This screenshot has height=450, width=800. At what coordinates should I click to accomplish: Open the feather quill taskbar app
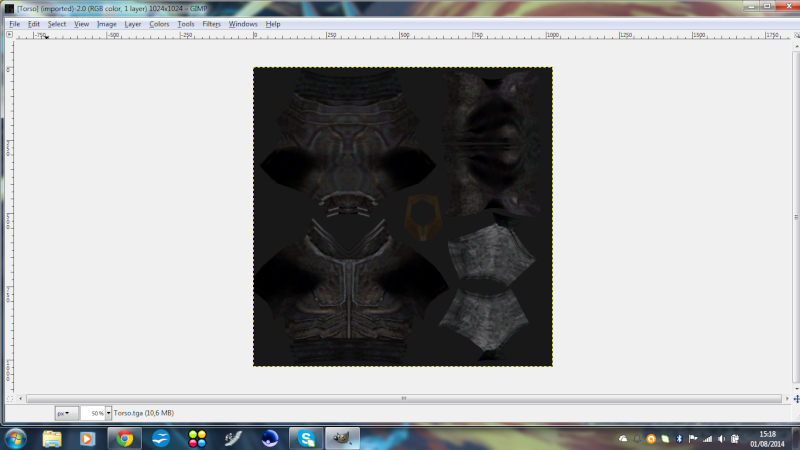tap(233, 438)
